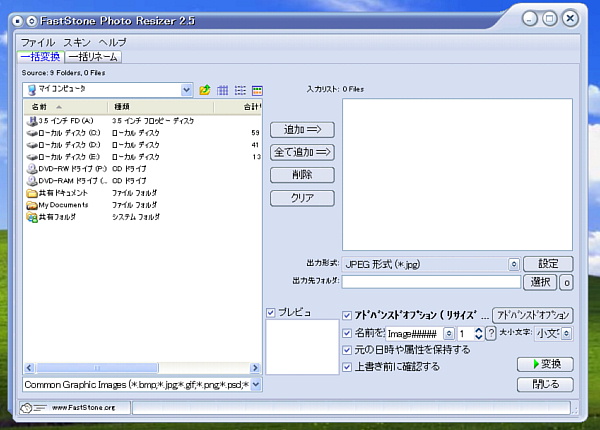This screenshot has width=600, height=430.
Task: Click the small 'o' button beside 選択
Action: [x=567, y=283]
